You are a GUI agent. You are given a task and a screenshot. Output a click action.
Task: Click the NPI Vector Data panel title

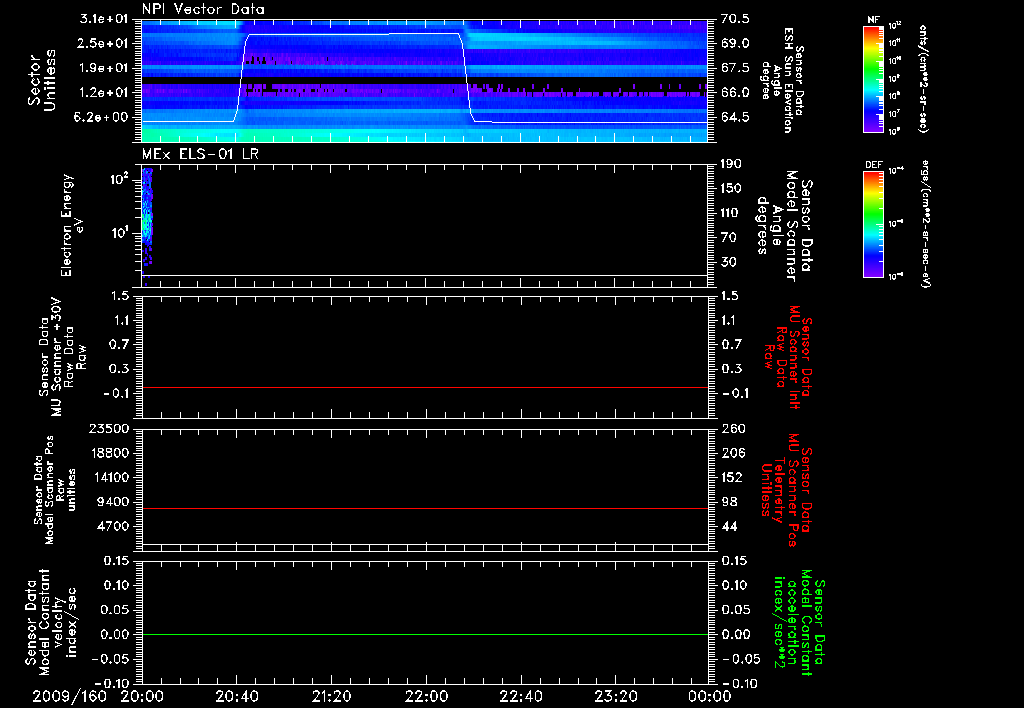(203, 9)
